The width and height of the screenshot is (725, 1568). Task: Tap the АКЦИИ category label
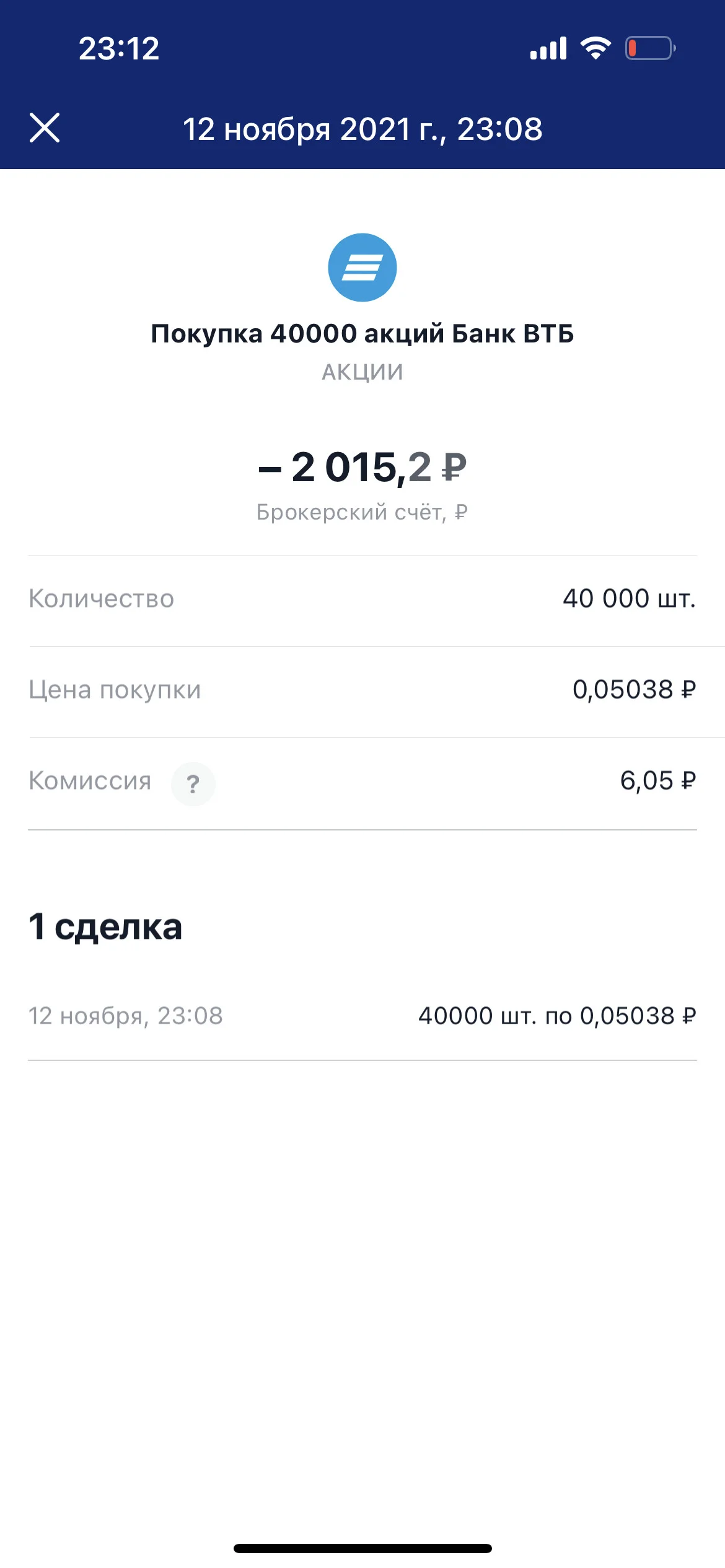[x=362, y=372]
